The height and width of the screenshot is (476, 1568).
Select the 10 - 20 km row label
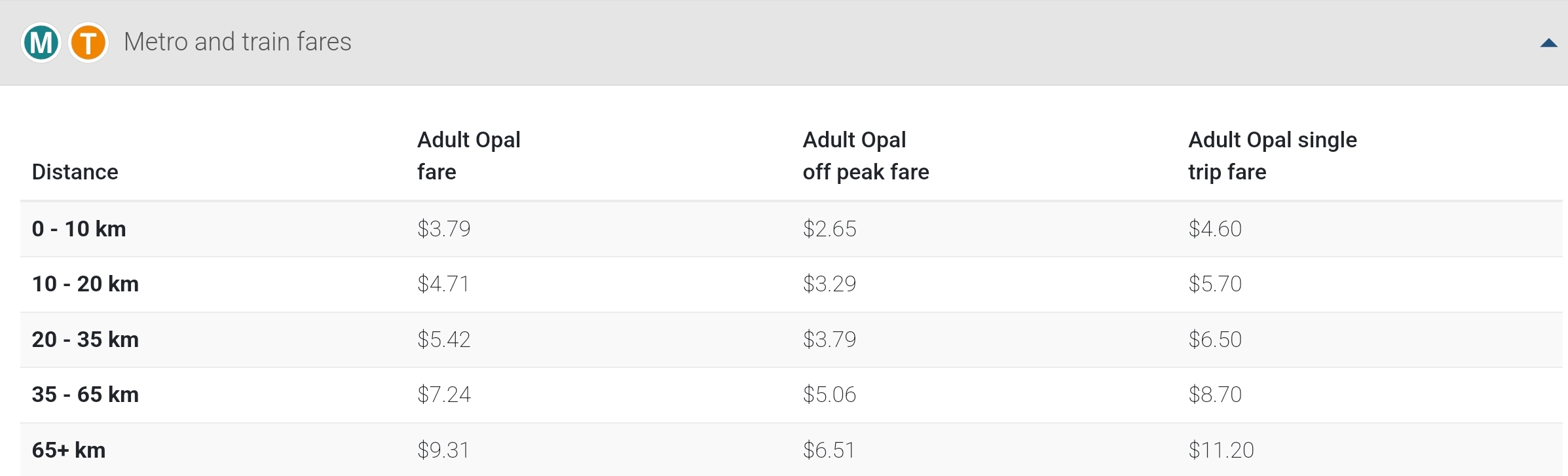85,284
